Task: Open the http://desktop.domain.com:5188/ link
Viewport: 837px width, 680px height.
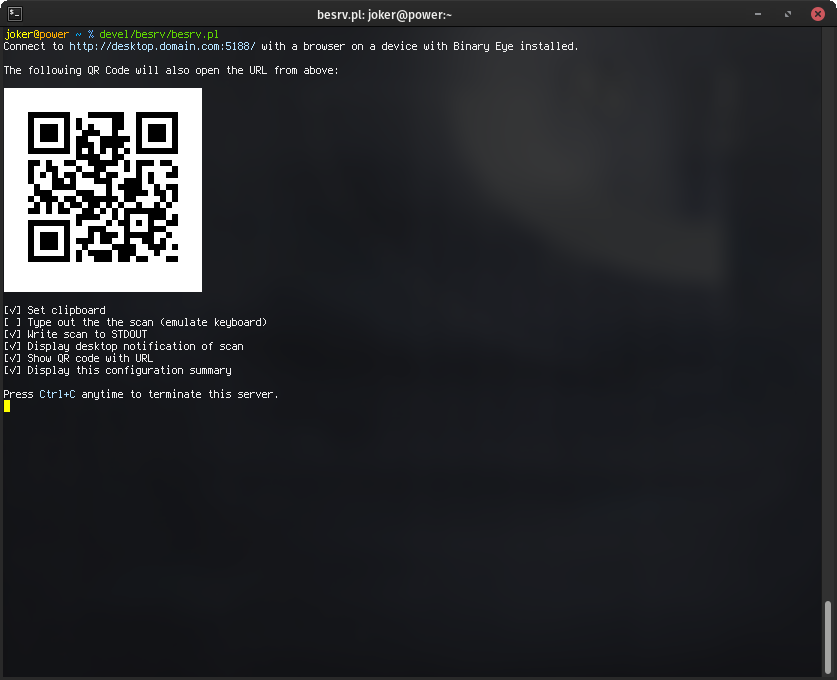Action: click(x=162, y=46)
